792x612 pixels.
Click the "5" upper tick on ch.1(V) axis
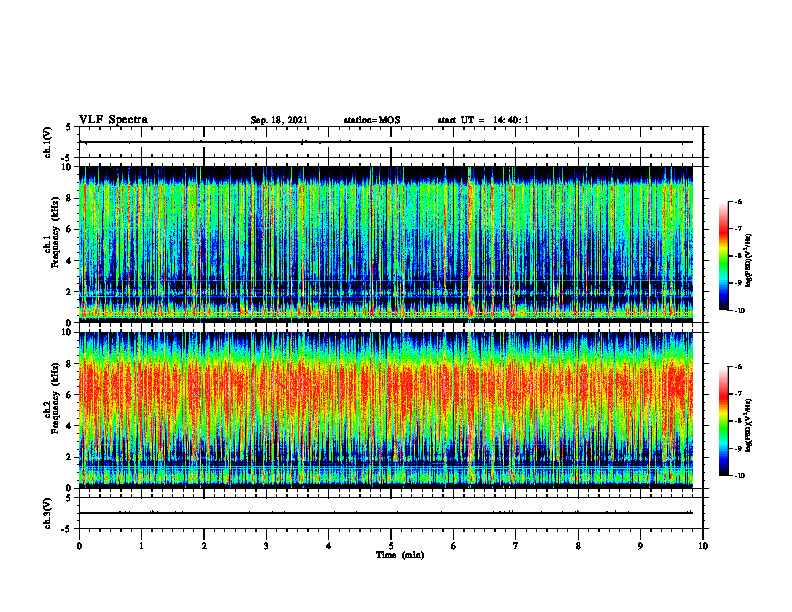click(69, 127)
